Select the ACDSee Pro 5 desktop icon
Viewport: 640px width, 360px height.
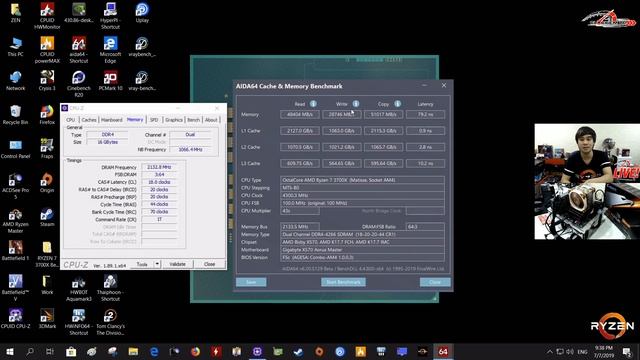[x=16, y=186]
